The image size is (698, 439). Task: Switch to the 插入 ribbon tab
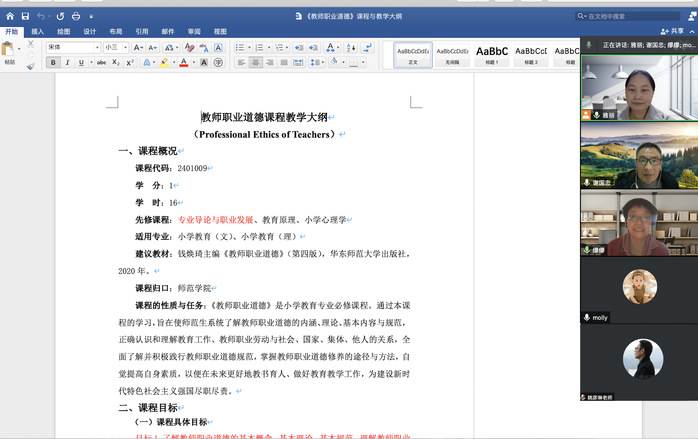37,31
